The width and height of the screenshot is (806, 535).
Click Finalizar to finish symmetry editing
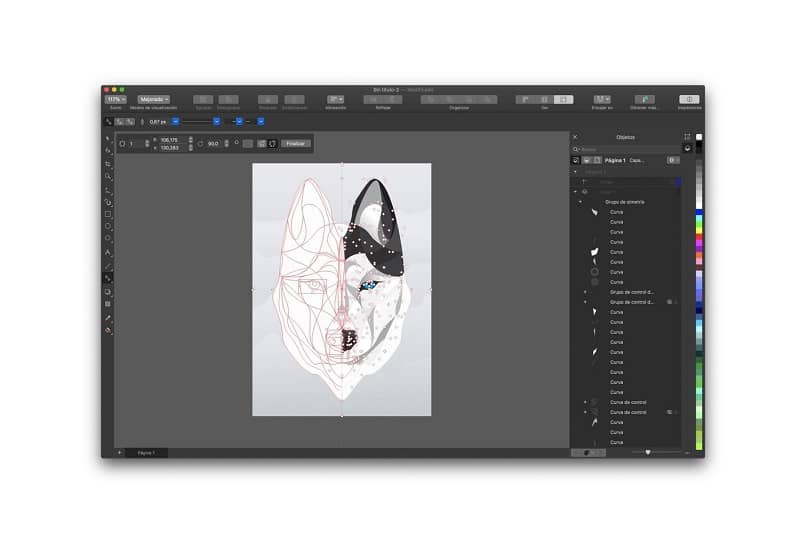click(295, 143)
